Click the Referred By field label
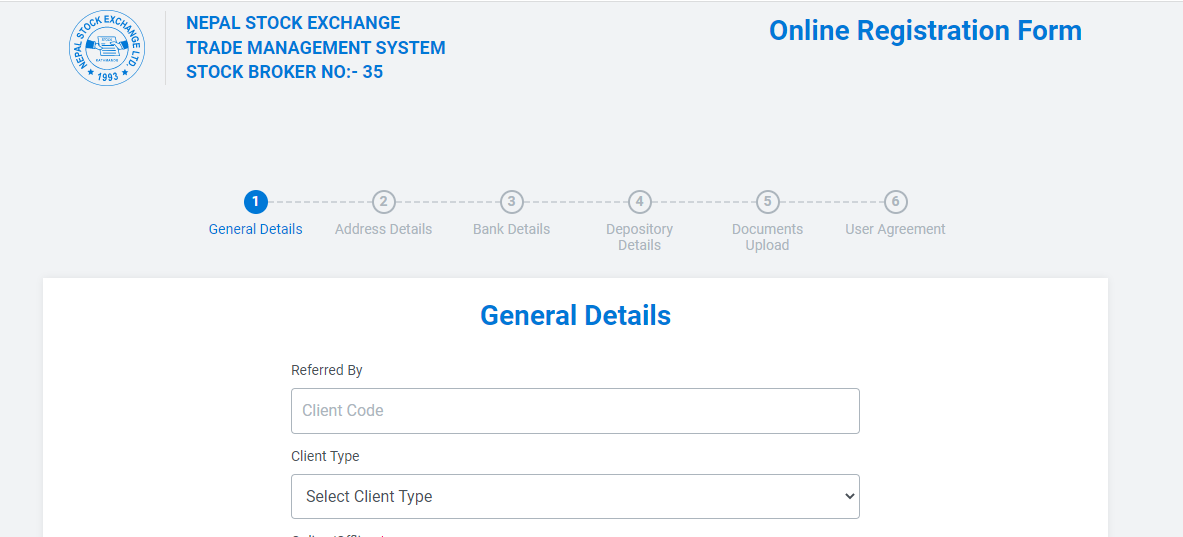The width and height of the screenshot is (1183, 537). point(327,370)
